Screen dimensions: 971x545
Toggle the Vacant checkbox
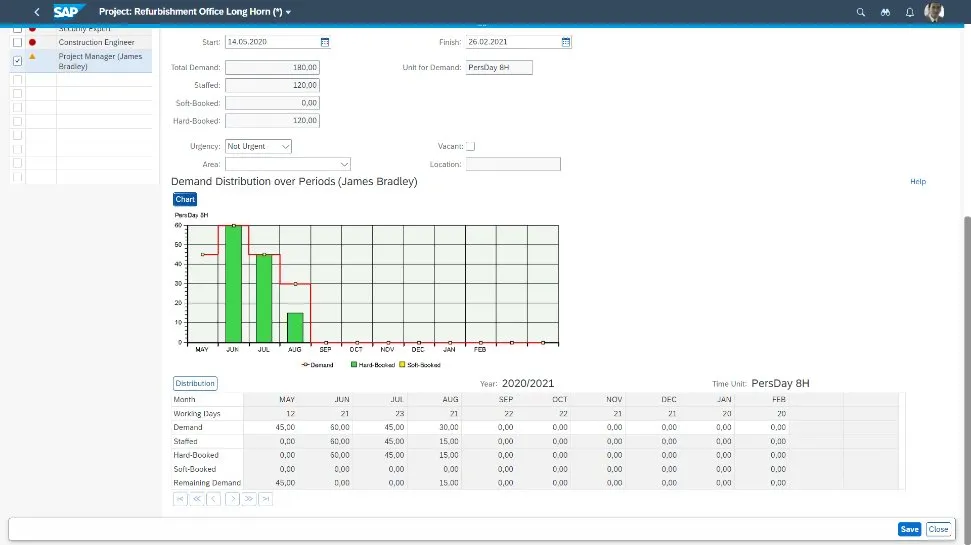(471, 146)
